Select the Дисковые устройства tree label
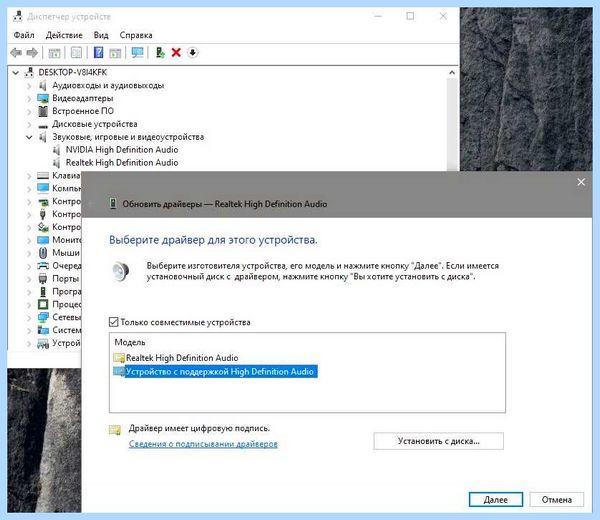Image resolution: width=600 pixels, height=520 pixels. click(x=95, y=124)
